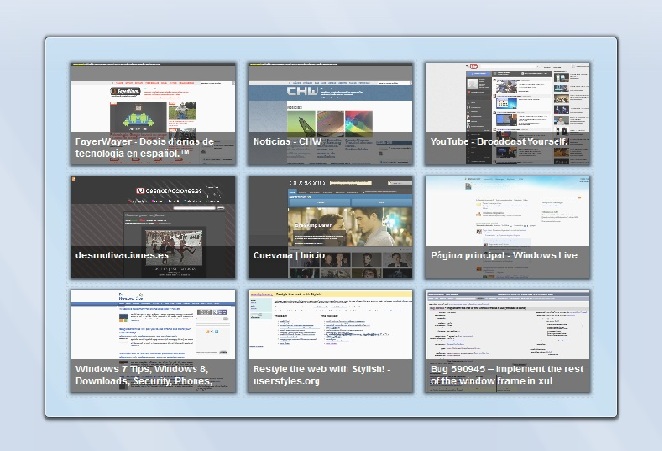Open the Bug 590945 thumbnail
662x451 pixels.
tap(507, 341)
